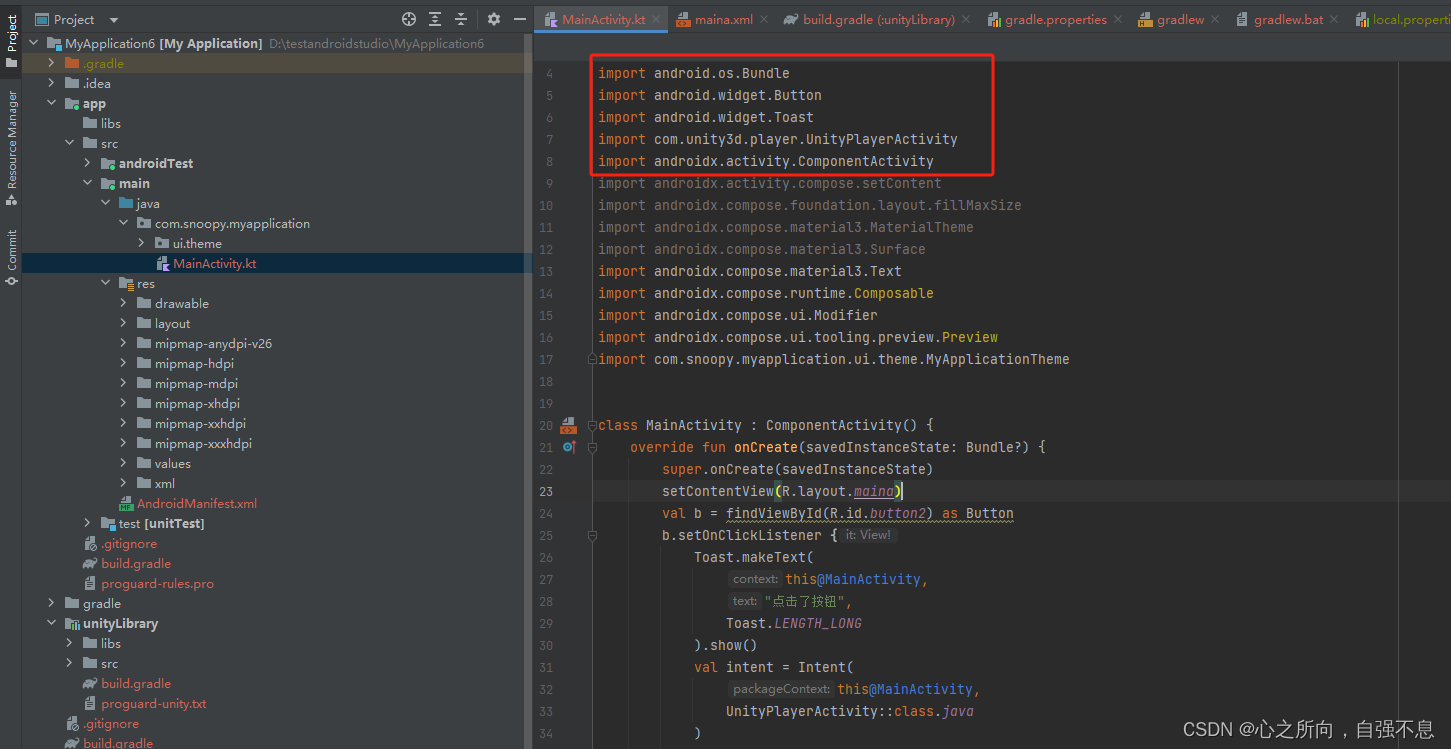Image resolution: width=1451 pixels, height=749 pixels.
Task: Close the MainActivity.kt tab
Action: pos(657,19)
